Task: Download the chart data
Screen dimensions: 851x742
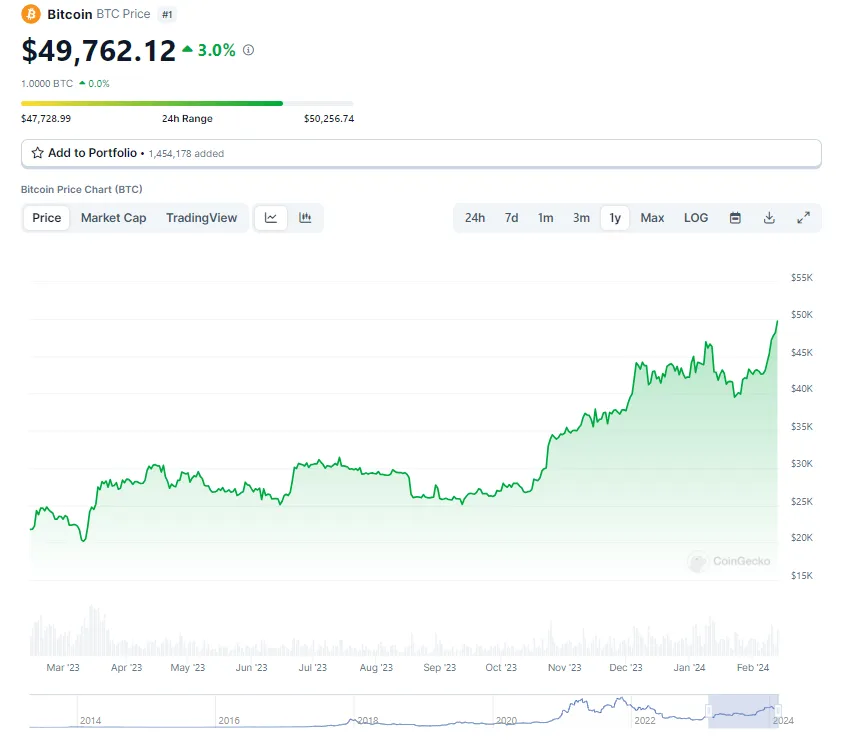Action: coord(769,218)
